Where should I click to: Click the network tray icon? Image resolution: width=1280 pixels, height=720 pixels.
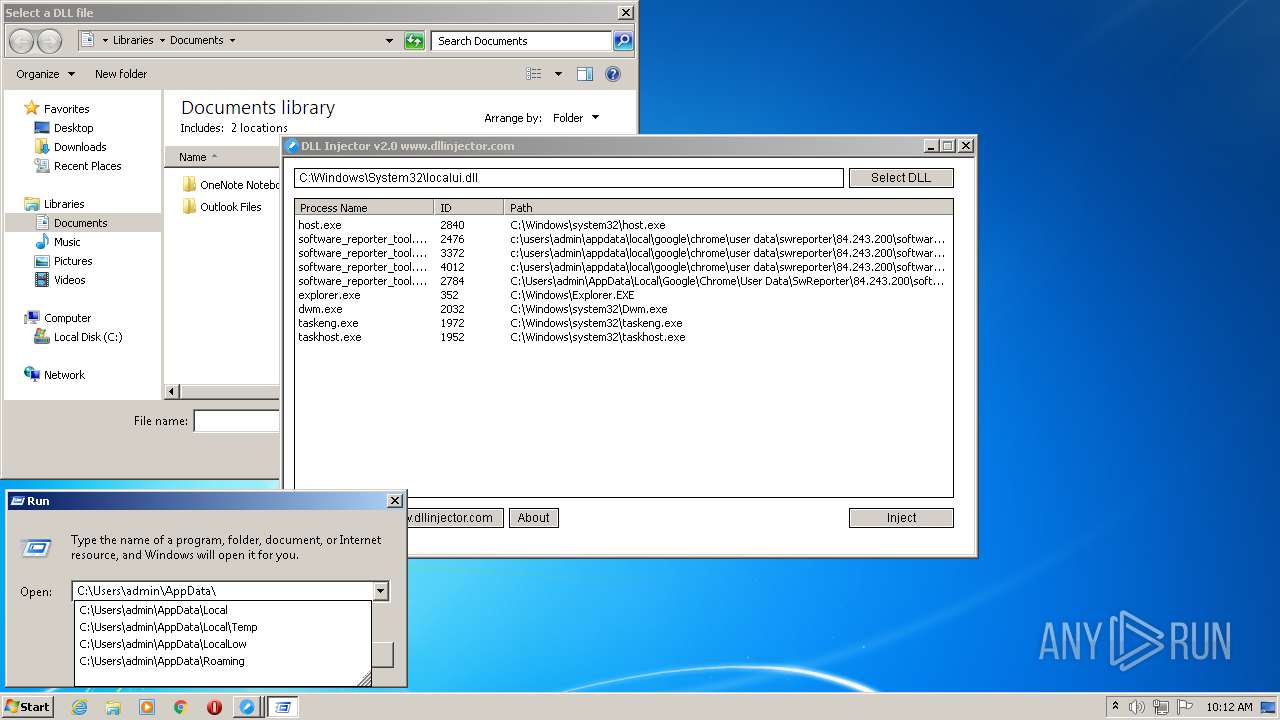[x=1161, y=707]
